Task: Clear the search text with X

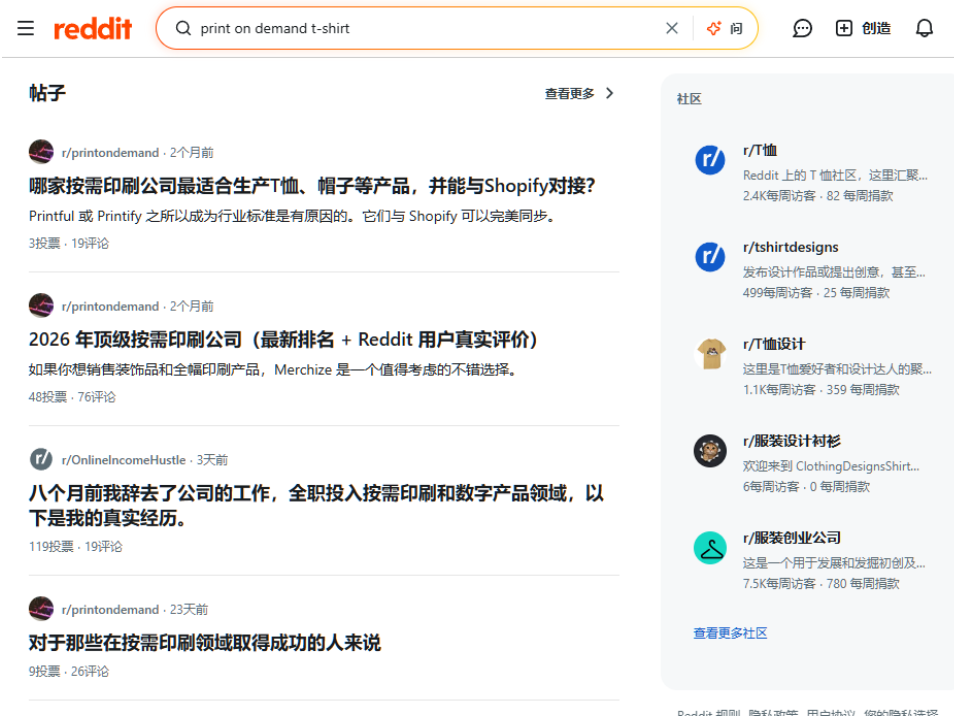Action: [672, 28]
